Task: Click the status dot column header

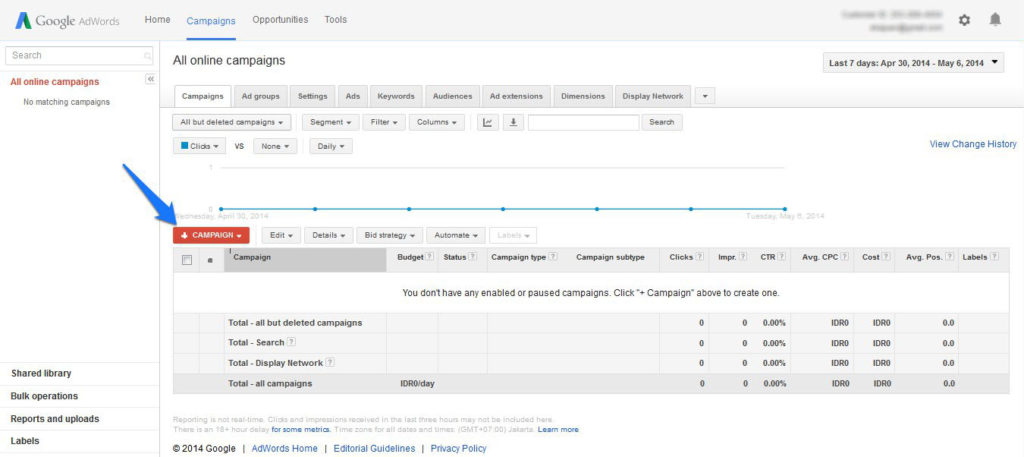Action: click(x=210, y=260)
